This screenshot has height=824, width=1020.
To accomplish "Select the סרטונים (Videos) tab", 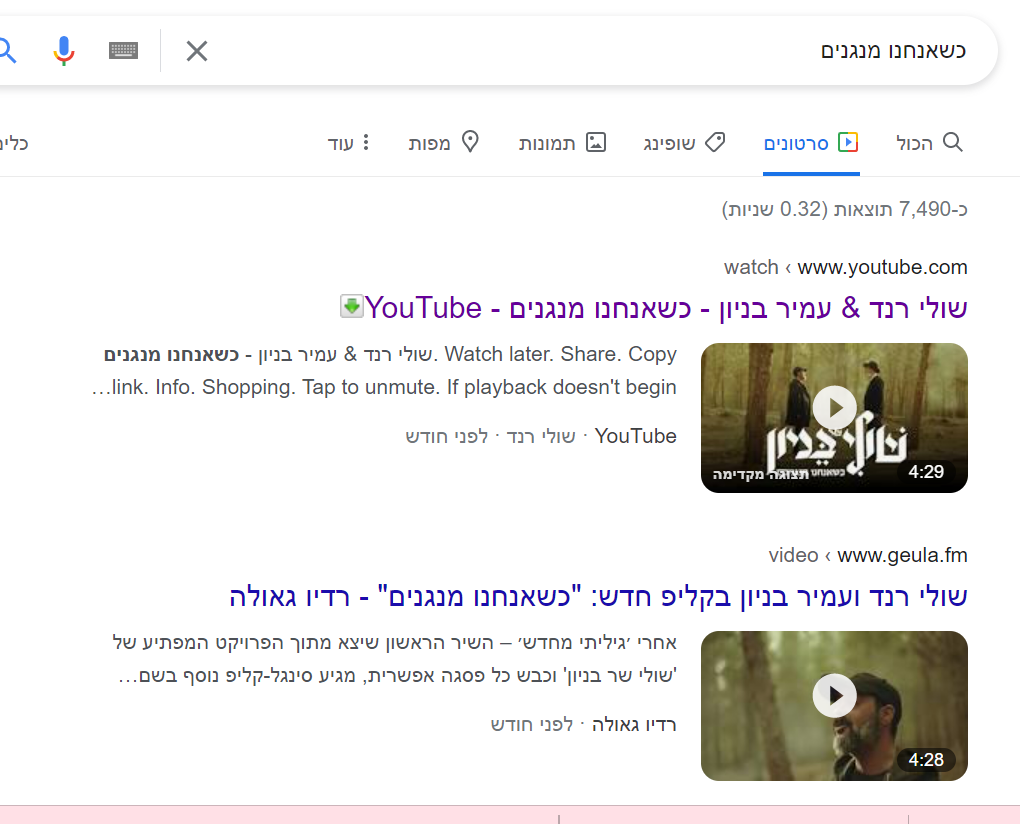I will [x=811, y=143].
